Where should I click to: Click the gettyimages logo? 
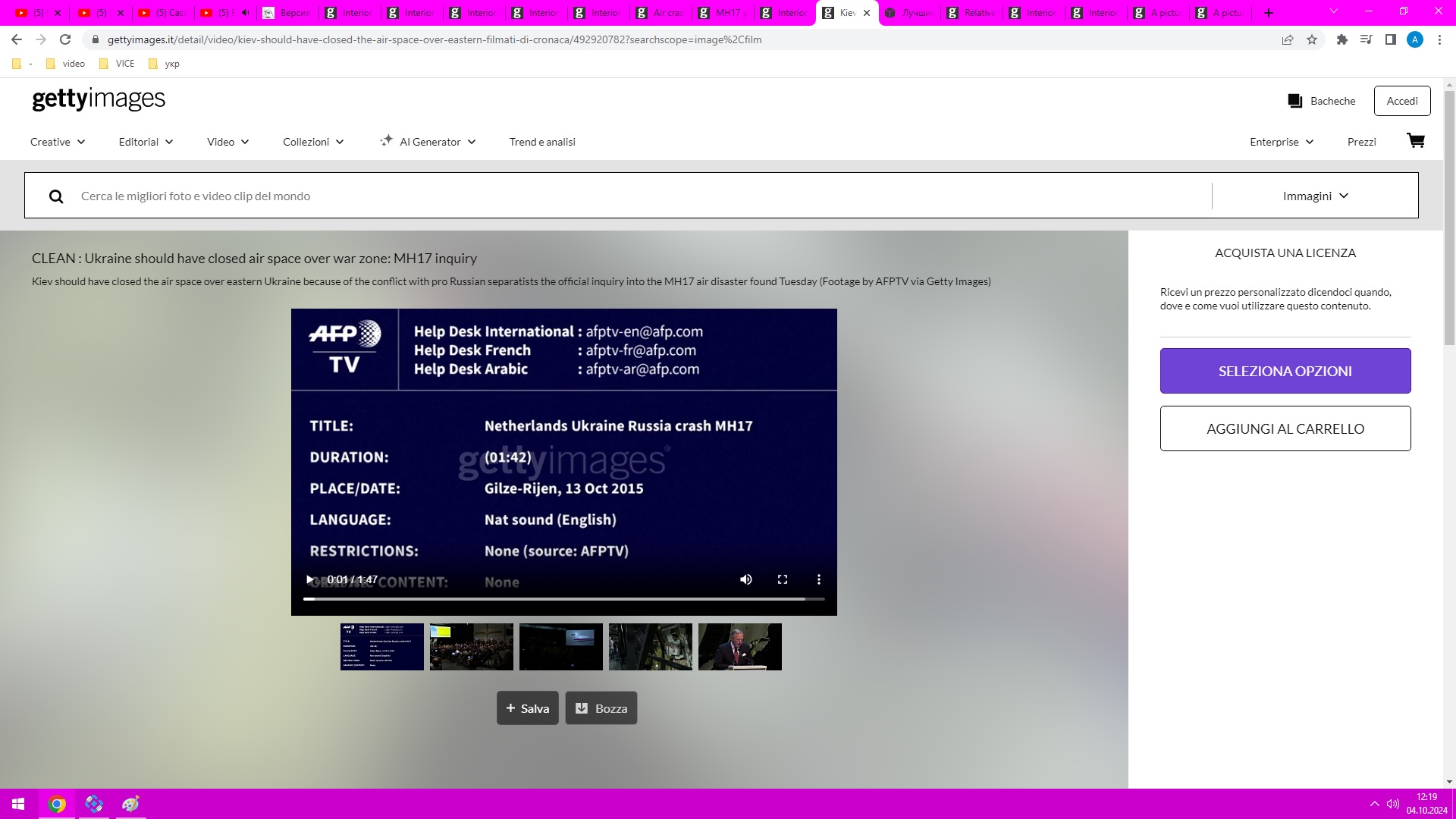[99, 99]
